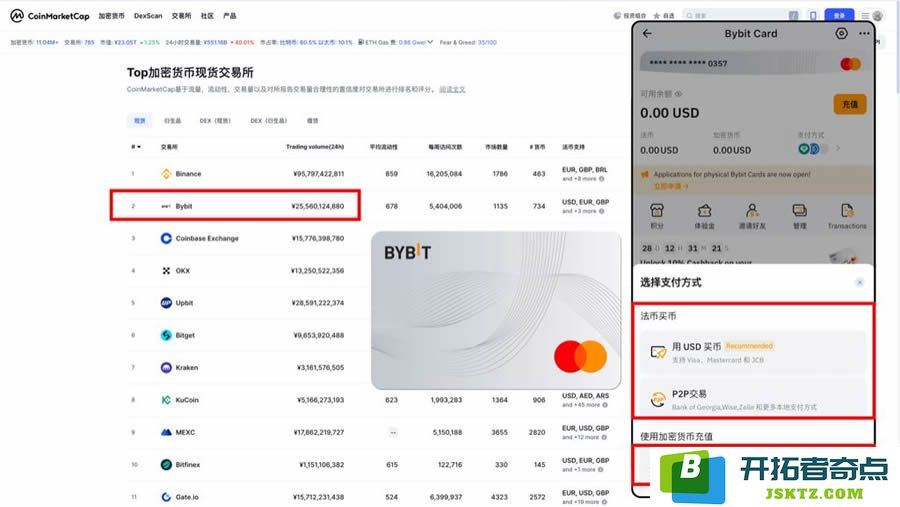Click the Gate.io logo icon
Screen dimensions: 900x507
point(166,497)
